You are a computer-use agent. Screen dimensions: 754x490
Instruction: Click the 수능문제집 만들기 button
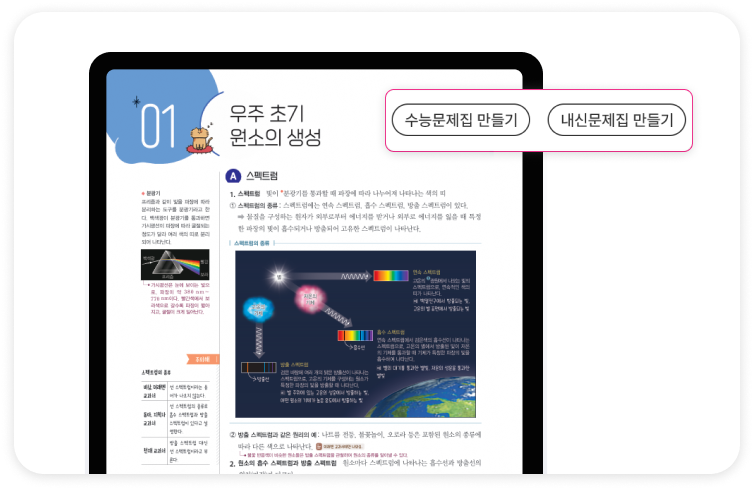click(461, 120)
